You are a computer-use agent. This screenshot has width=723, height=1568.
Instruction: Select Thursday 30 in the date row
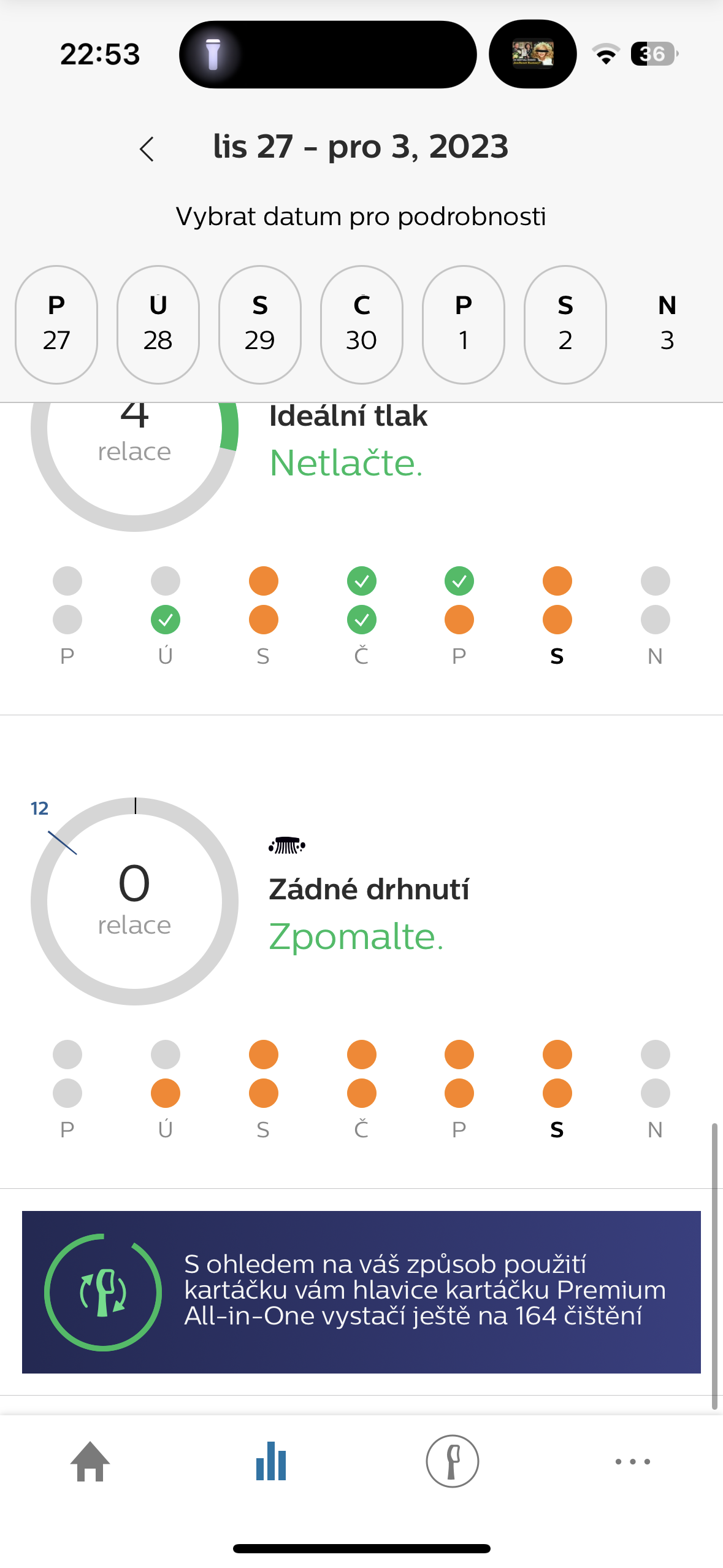click(x=362, y=325)
